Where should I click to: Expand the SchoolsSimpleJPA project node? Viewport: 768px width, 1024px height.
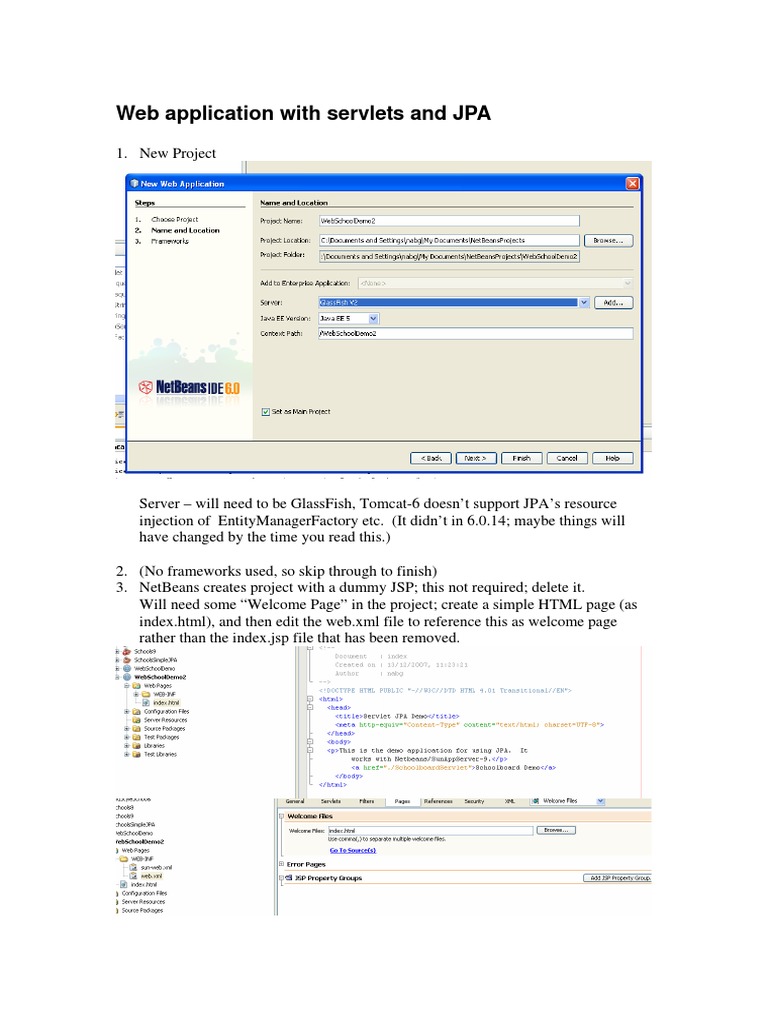click(x=118, y=660)
